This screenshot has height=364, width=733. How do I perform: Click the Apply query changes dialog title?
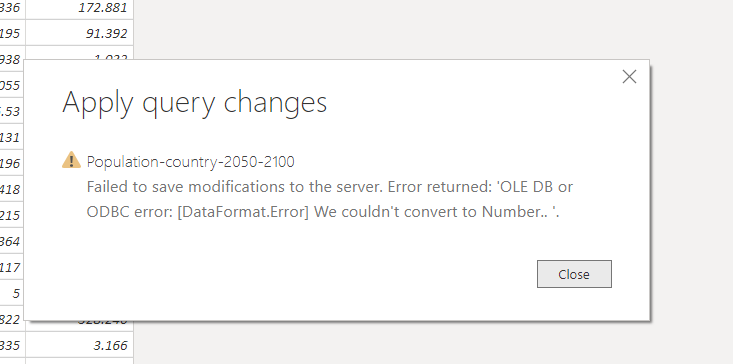[194, 102]
